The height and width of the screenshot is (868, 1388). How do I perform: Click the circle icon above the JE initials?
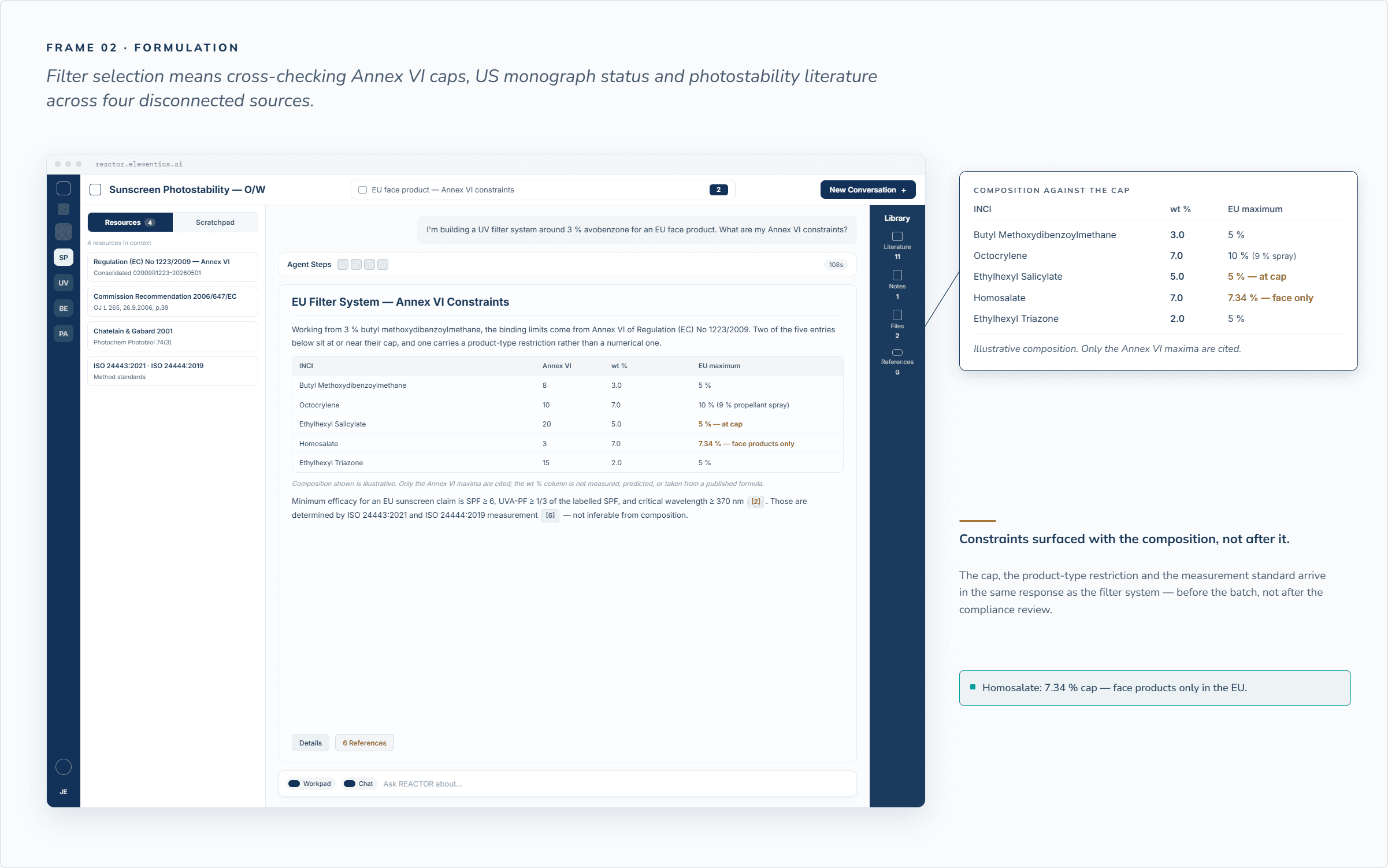[64, 767]
